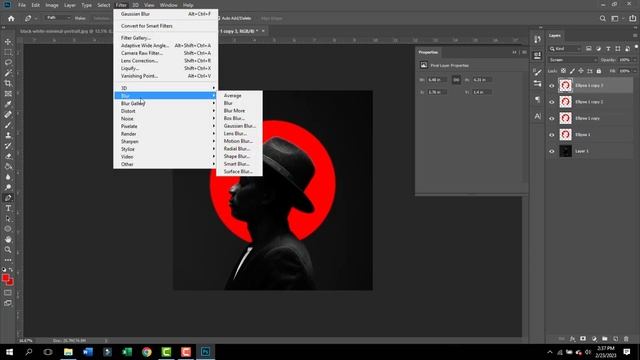Hide the Layer 1 layer
The width and height of the screenshot is (640, 360).
click(x=552, y=151)
